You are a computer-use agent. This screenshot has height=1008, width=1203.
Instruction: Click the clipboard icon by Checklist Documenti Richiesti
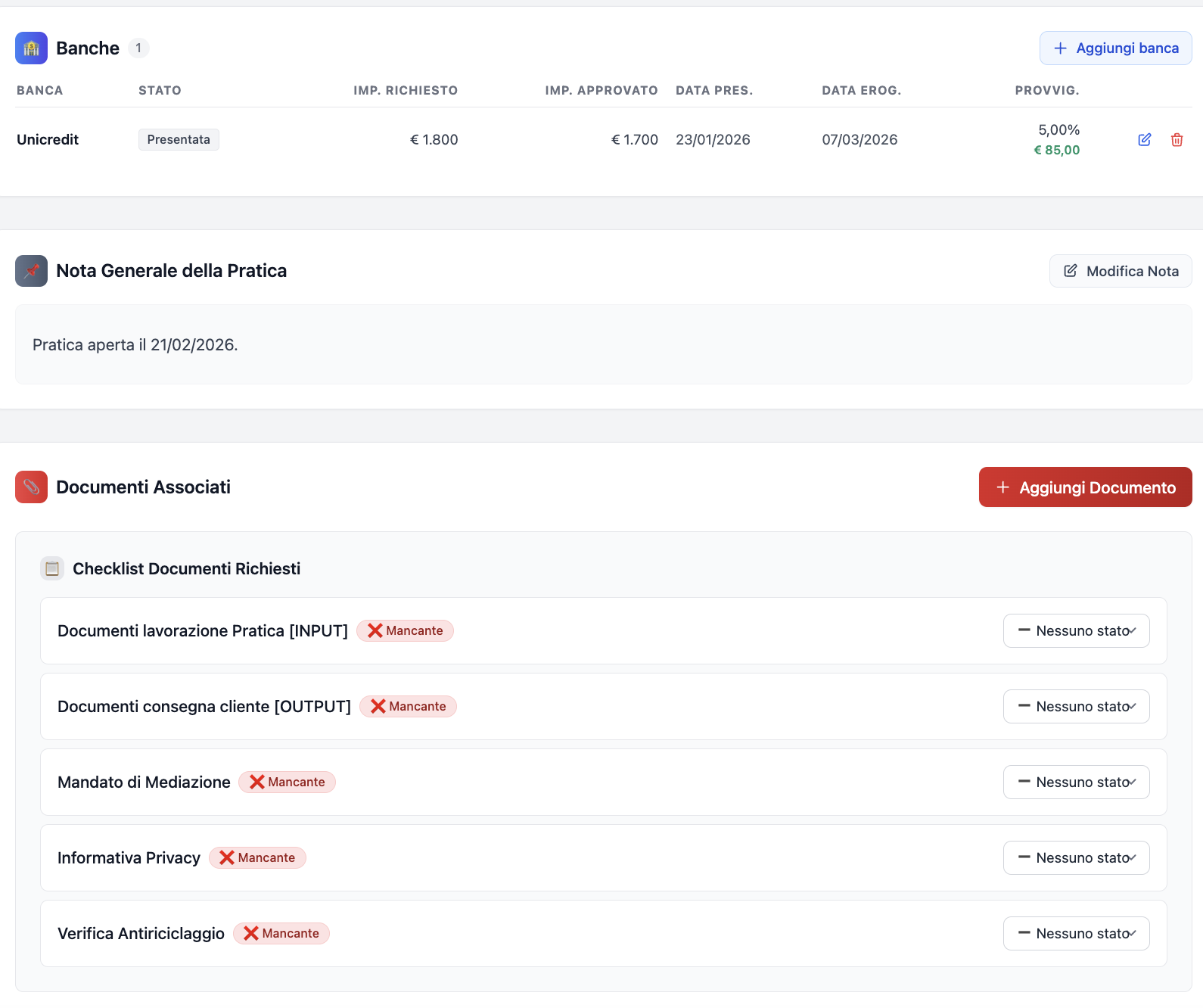point(52,568)
